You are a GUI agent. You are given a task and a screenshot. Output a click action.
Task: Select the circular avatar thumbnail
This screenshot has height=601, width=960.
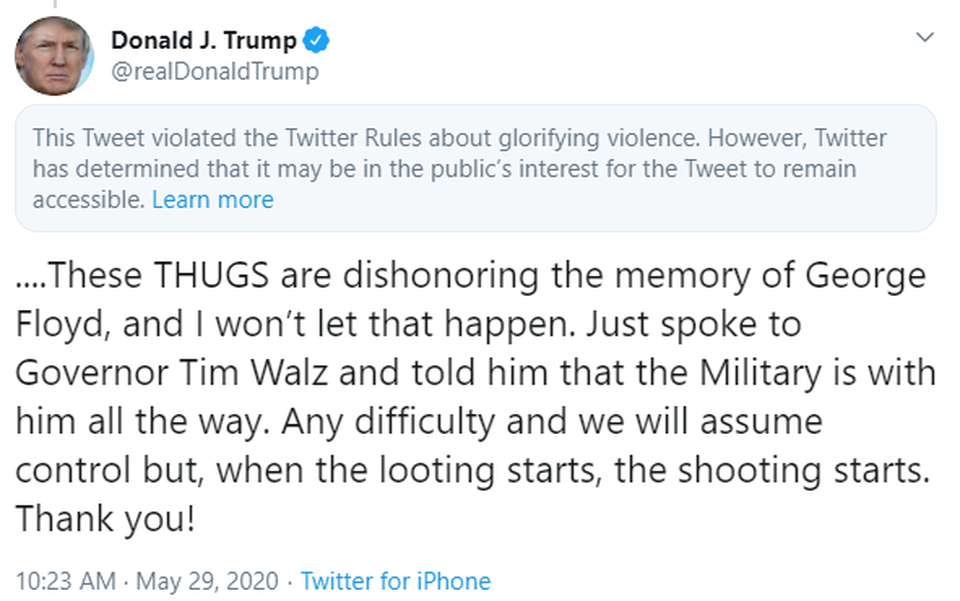coord(55,53)
